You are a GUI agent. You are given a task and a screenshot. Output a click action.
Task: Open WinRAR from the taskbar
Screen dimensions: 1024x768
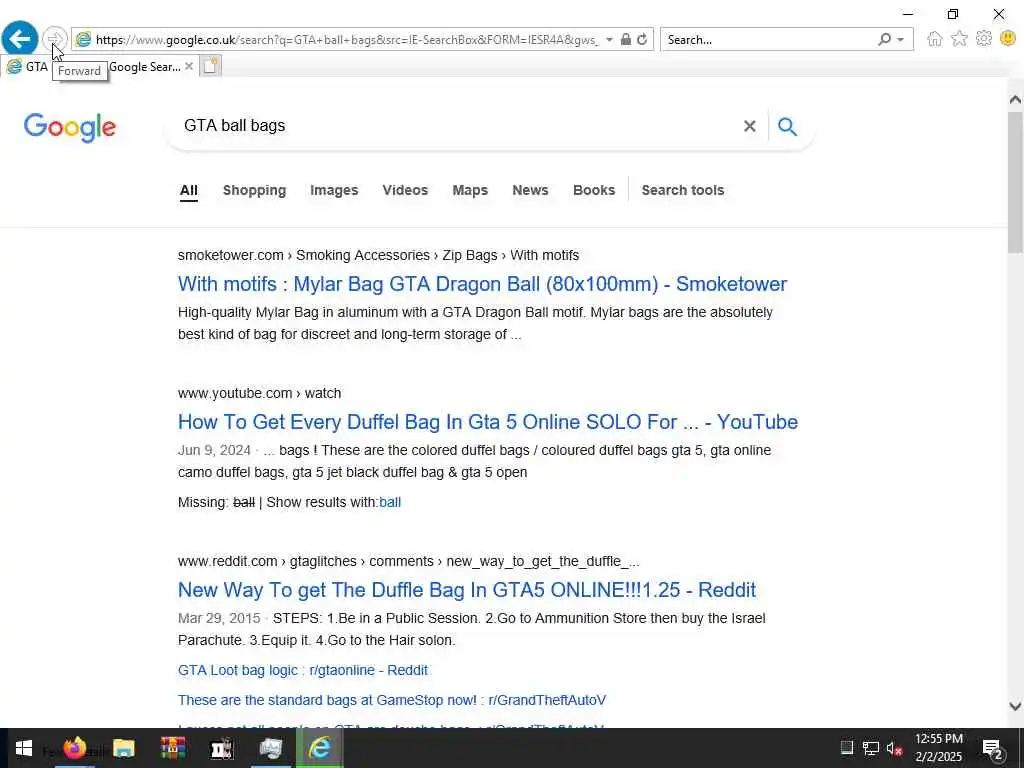pos(172,748)
